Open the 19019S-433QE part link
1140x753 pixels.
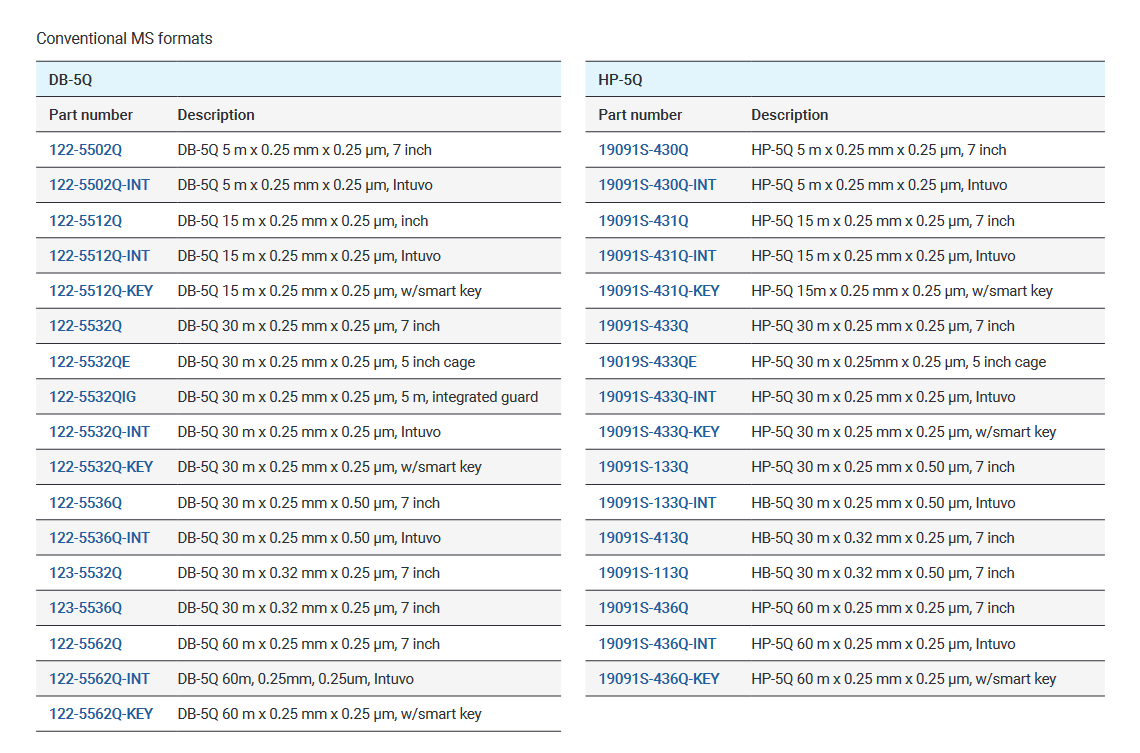647,361
